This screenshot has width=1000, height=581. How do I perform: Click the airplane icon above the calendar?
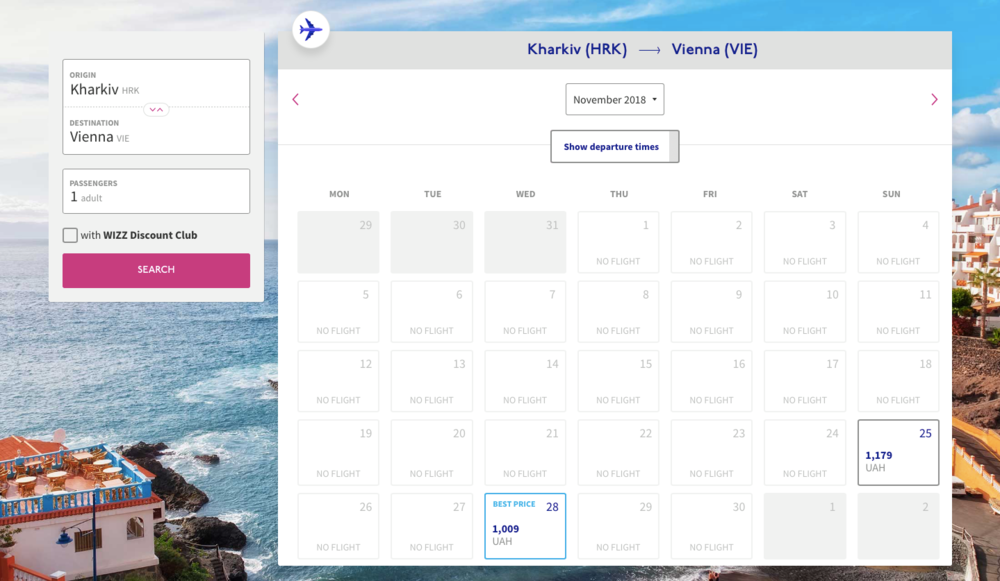click(311, 30)
